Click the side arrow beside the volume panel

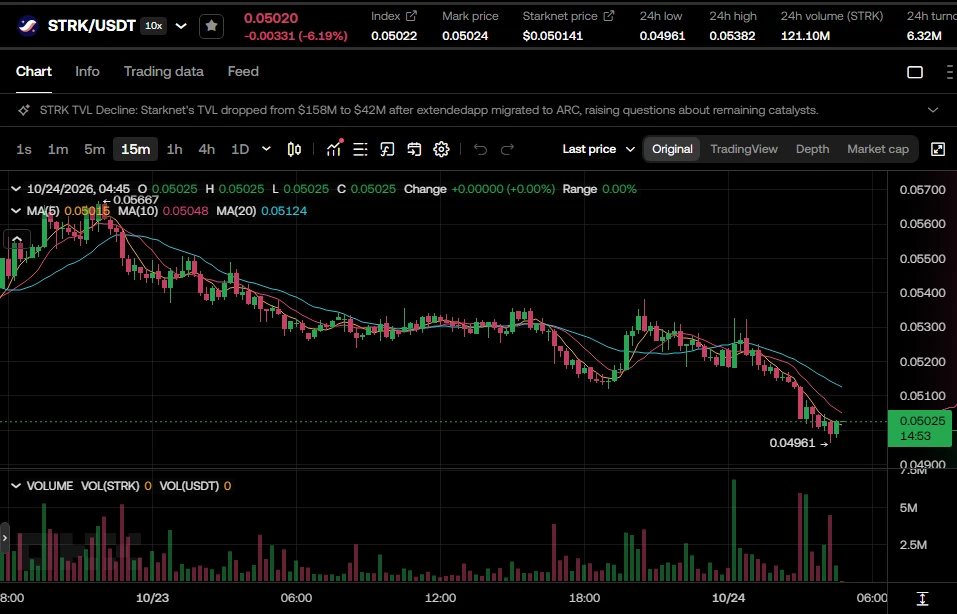5,538
